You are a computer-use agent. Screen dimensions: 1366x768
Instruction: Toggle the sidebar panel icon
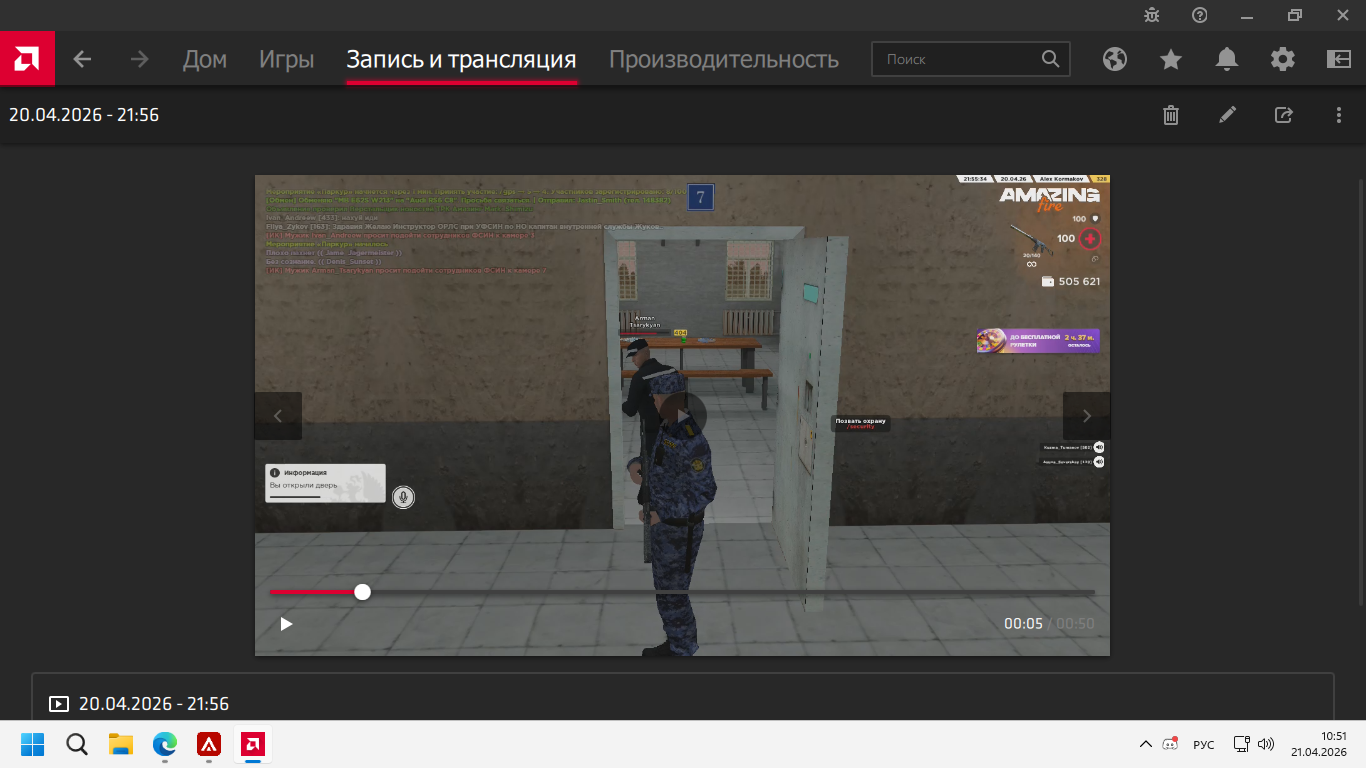click(x=1338, y=59)
